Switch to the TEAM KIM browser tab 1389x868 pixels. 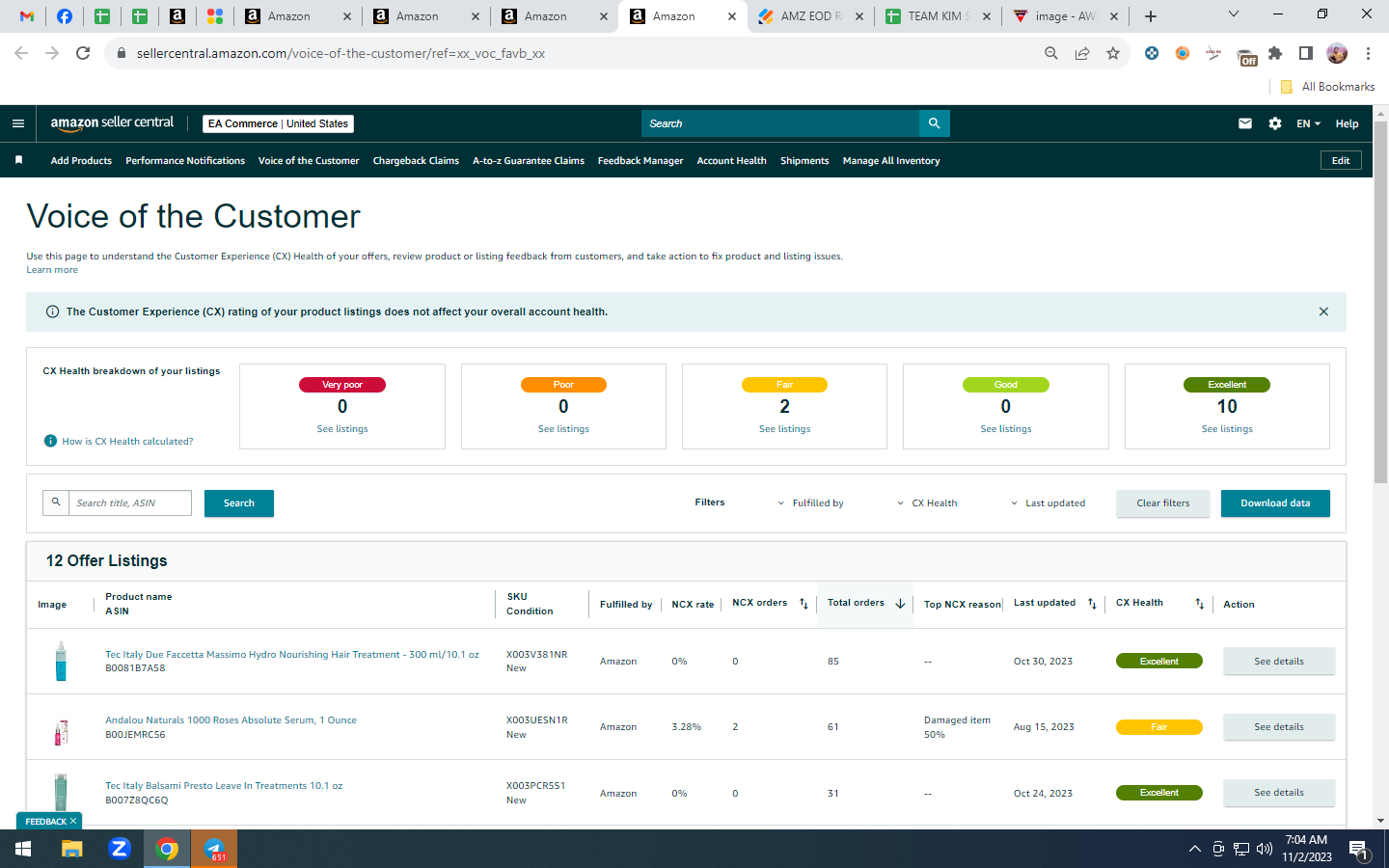(x=937, y=16)
